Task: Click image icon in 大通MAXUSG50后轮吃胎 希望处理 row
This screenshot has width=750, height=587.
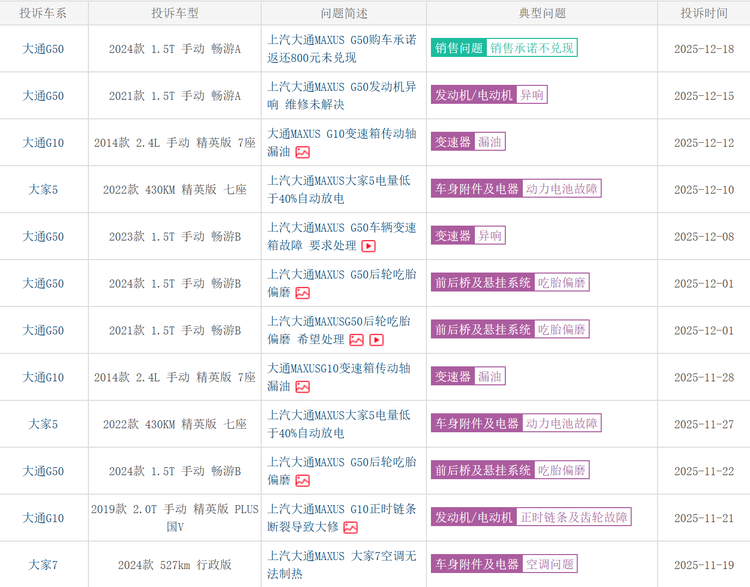Action: point(356,340)
